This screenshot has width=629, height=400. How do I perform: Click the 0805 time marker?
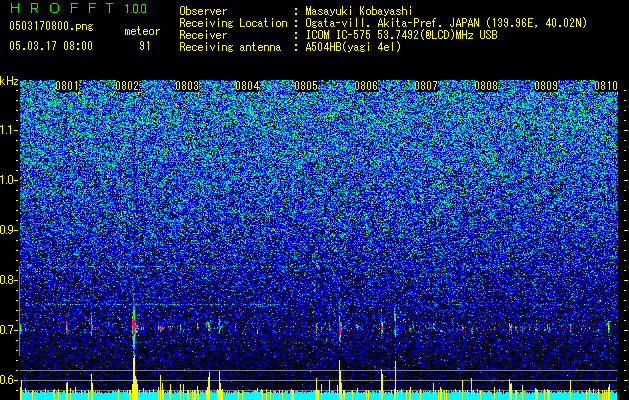click(x=306, y=86)
